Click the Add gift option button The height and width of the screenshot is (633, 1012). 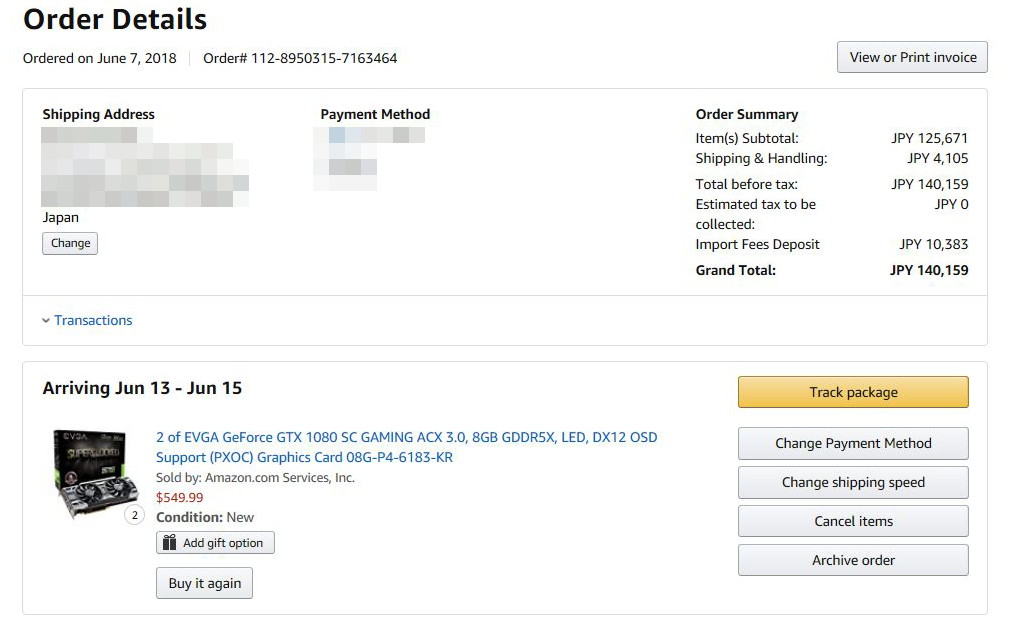[x=215, y=543]
